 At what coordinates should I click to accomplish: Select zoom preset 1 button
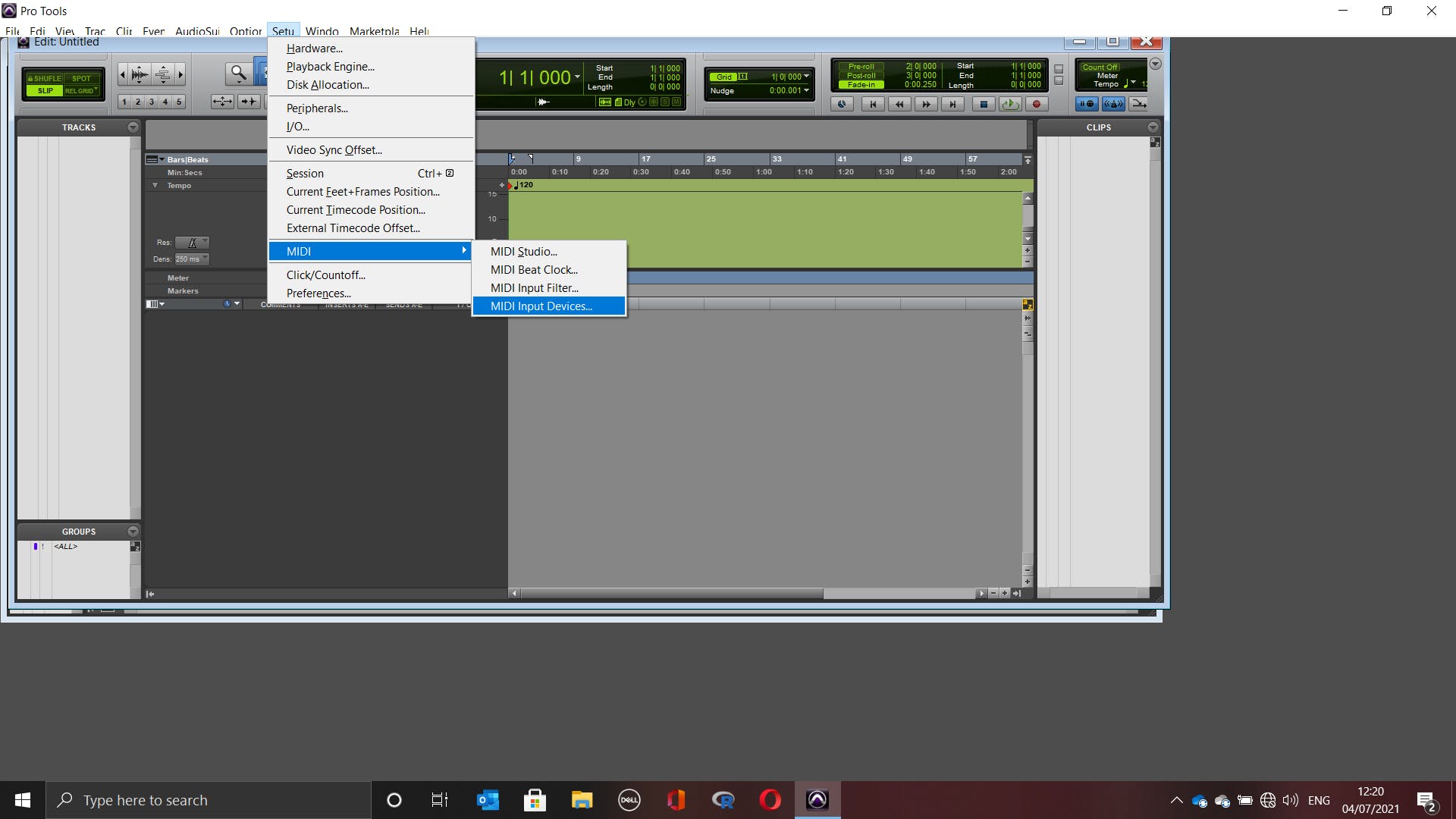pos(124,102)
